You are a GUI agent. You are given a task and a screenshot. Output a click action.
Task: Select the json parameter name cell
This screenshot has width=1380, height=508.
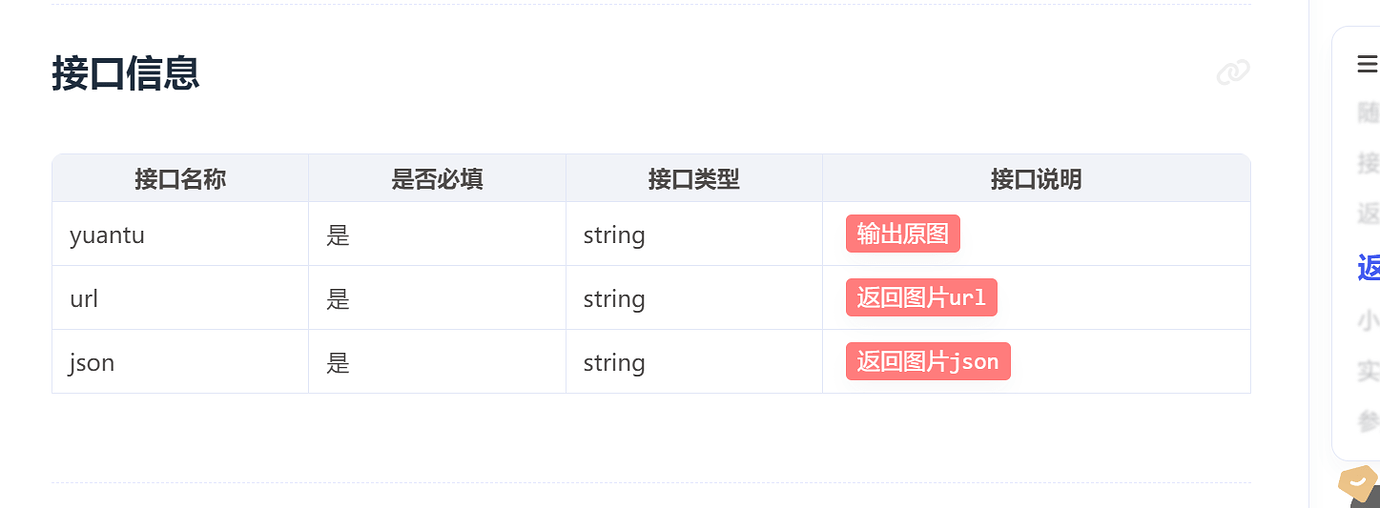(x=180, y=362)
